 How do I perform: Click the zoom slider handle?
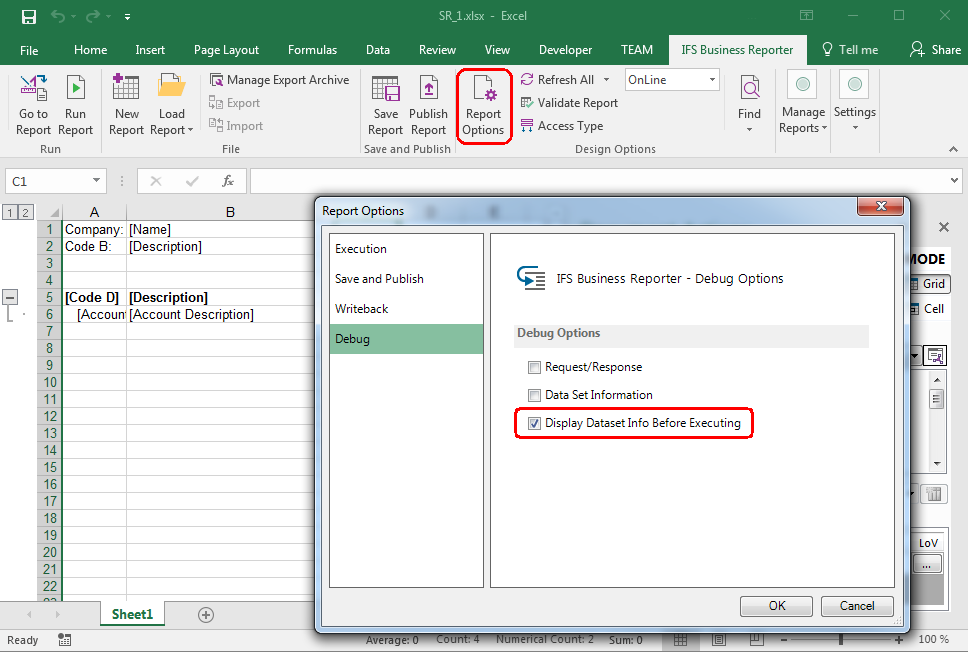tap(841, 640)
